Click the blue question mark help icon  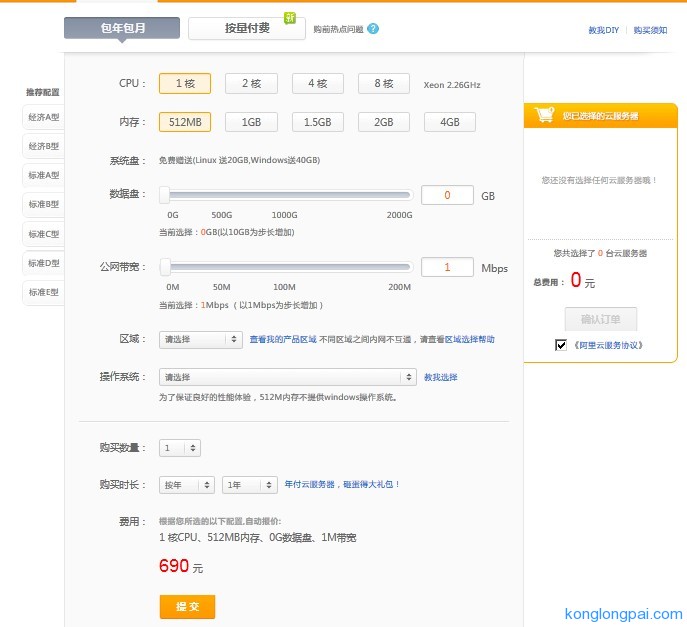click(x=373, y=29)
